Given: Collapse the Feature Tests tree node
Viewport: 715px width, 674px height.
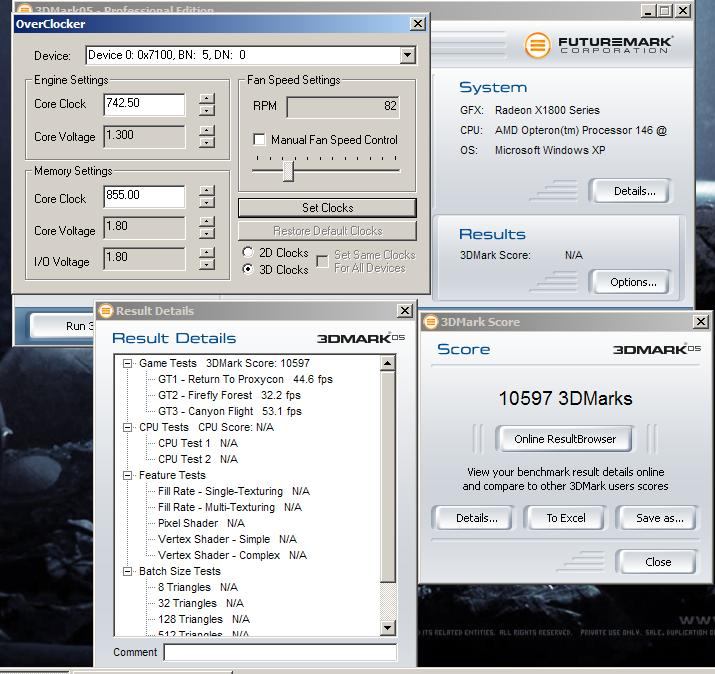Looking at the screenshot, I should pyautogui.click(x=128, y=475).
